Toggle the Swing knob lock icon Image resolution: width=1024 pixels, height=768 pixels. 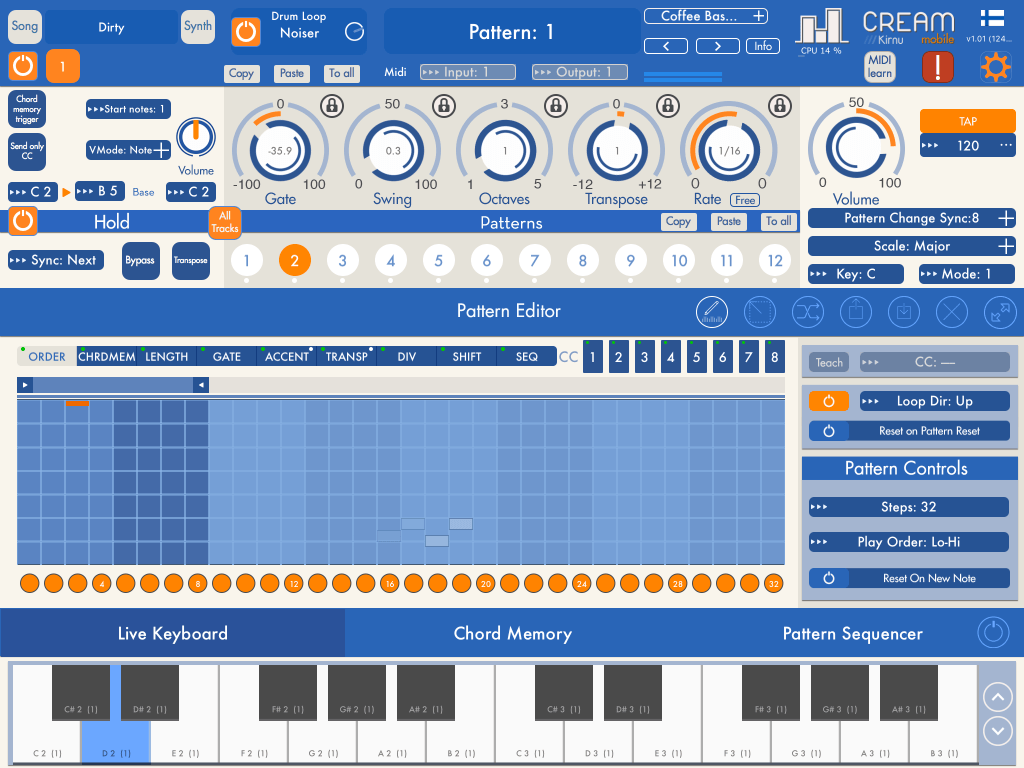click(444, 105)
